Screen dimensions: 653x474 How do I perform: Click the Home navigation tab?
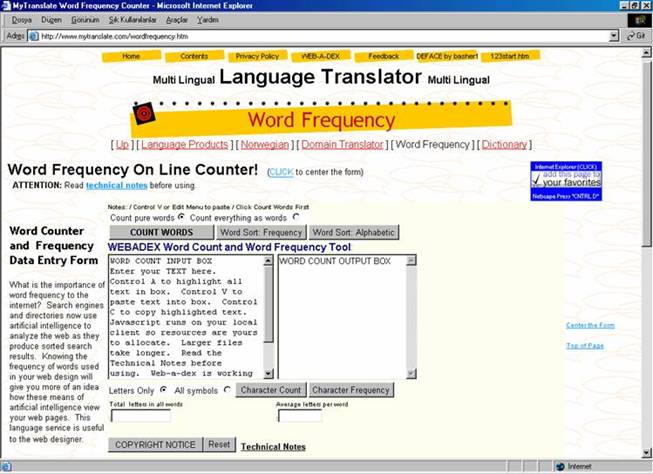131,56
